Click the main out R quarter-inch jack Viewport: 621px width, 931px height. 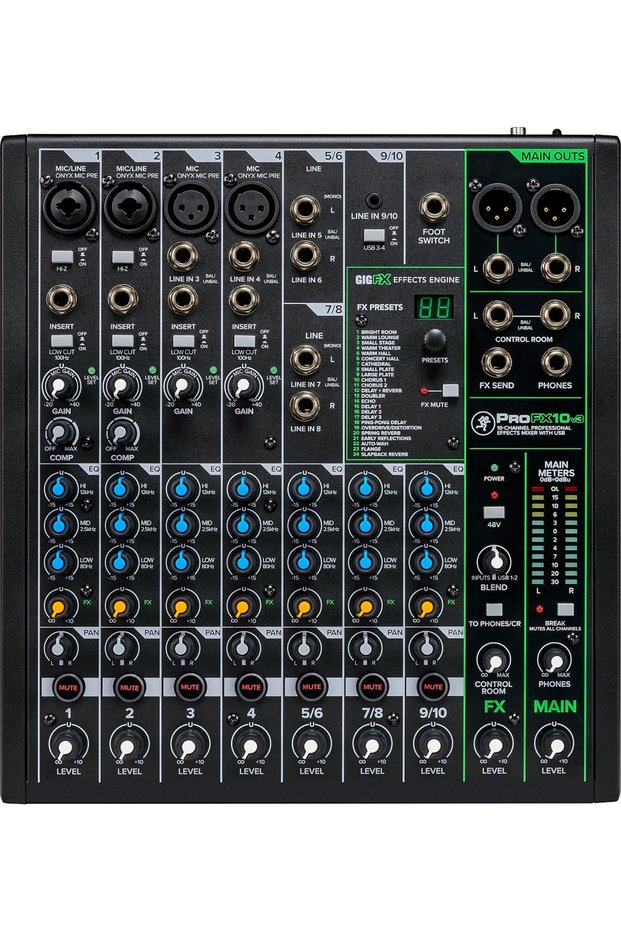click(x=556, y=268)
